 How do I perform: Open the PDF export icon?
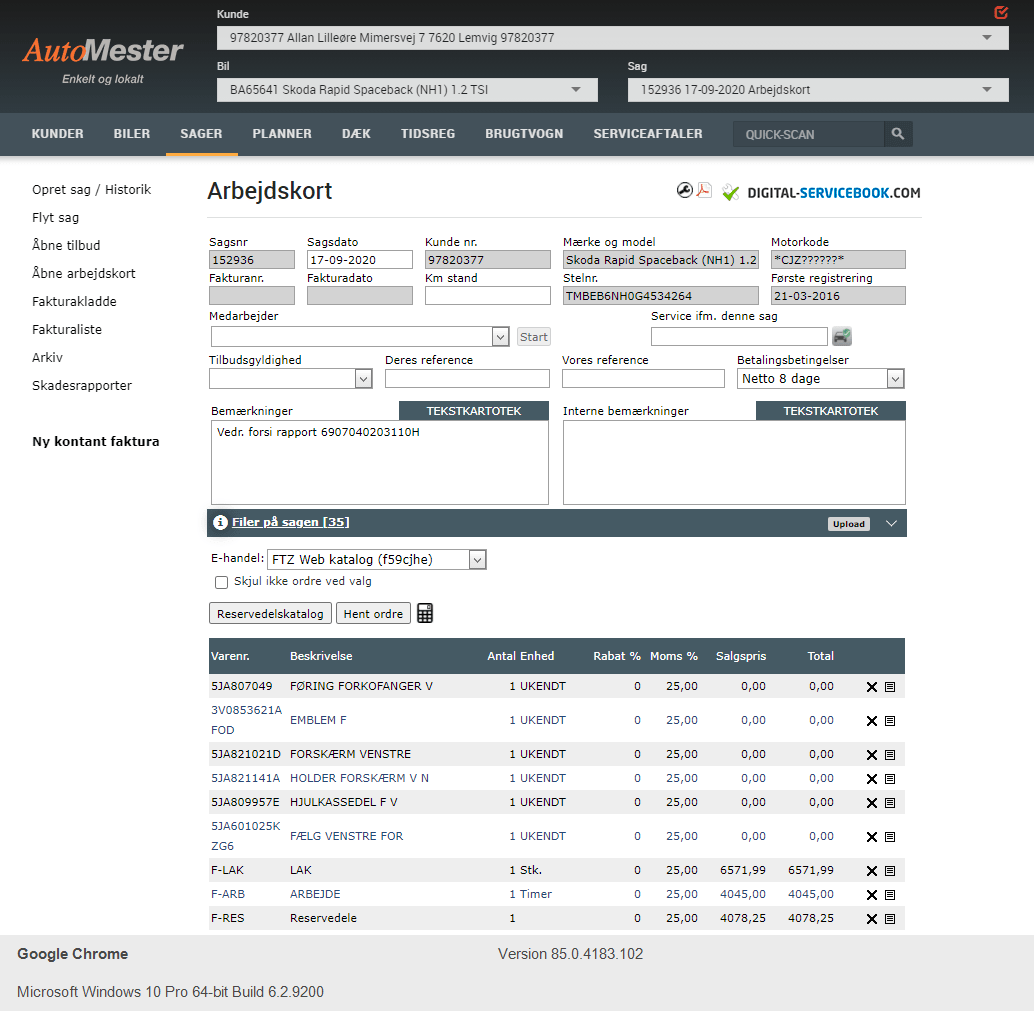pos(704,191)
